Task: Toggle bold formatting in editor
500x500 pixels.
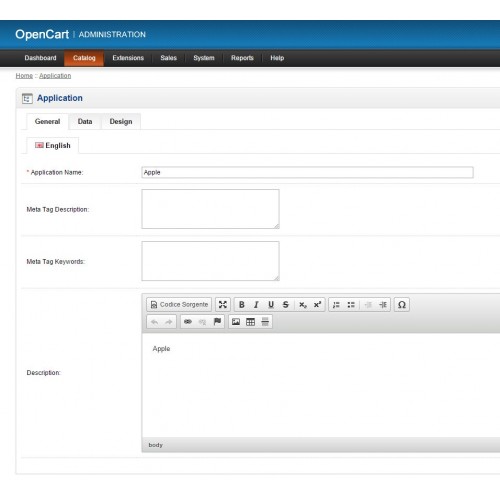Action: [242, 305]
